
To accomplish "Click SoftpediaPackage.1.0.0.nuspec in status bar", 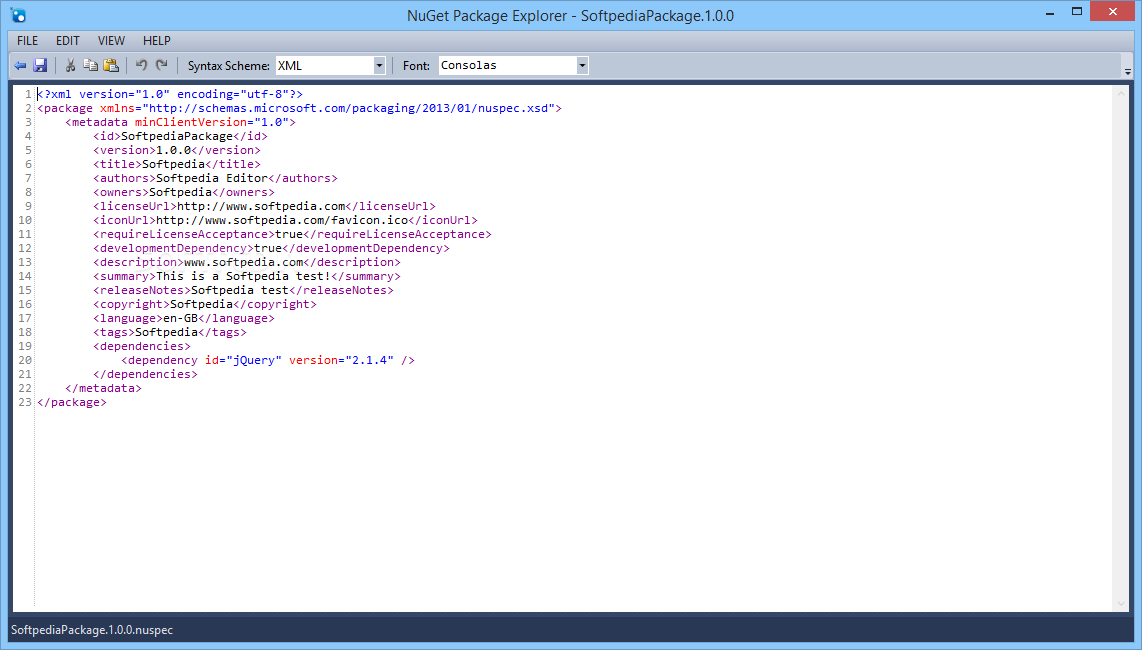I will coord(92,630).
